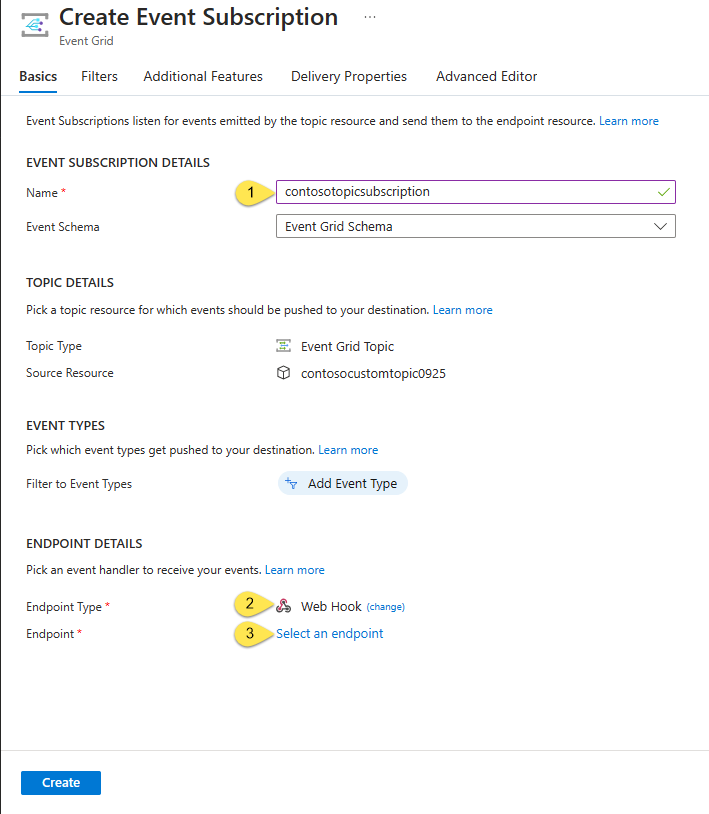709x814 pixels.
Task: Click the Web Hook endpoint icon
Action: coord(284,606)
